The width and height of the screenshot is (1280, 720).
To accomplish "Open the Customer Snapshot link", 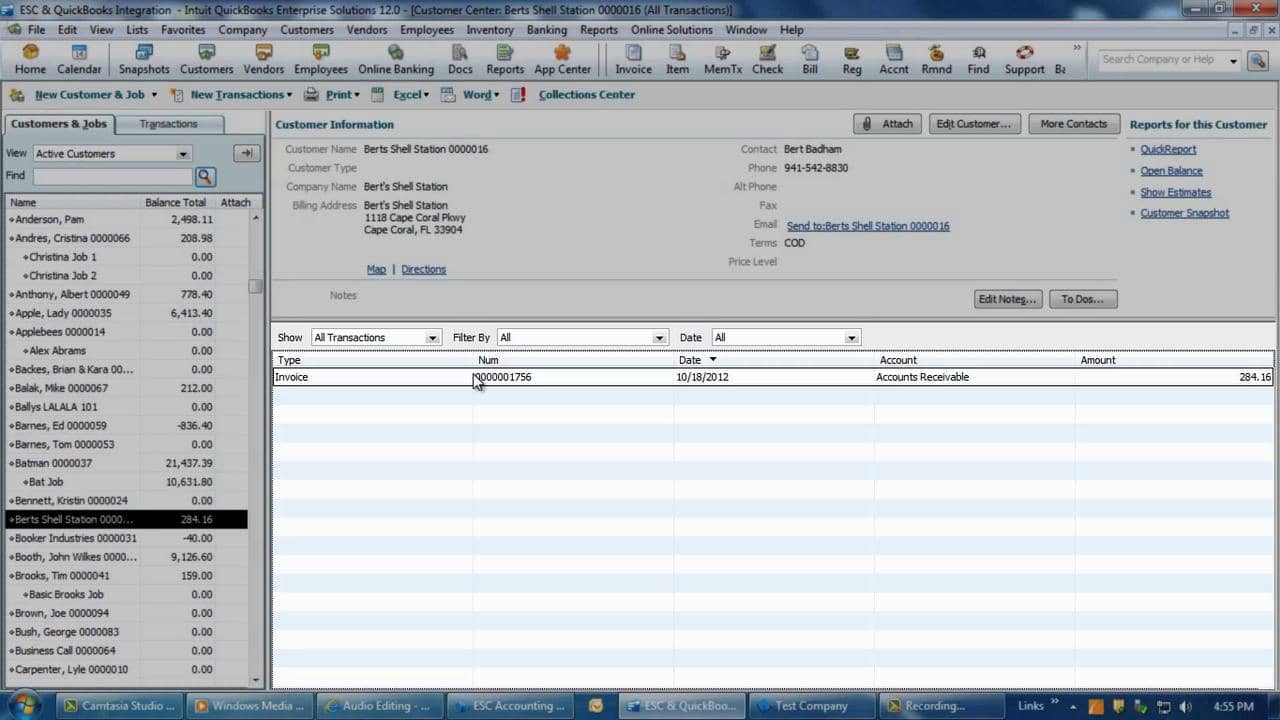I will coord(1184,213).
